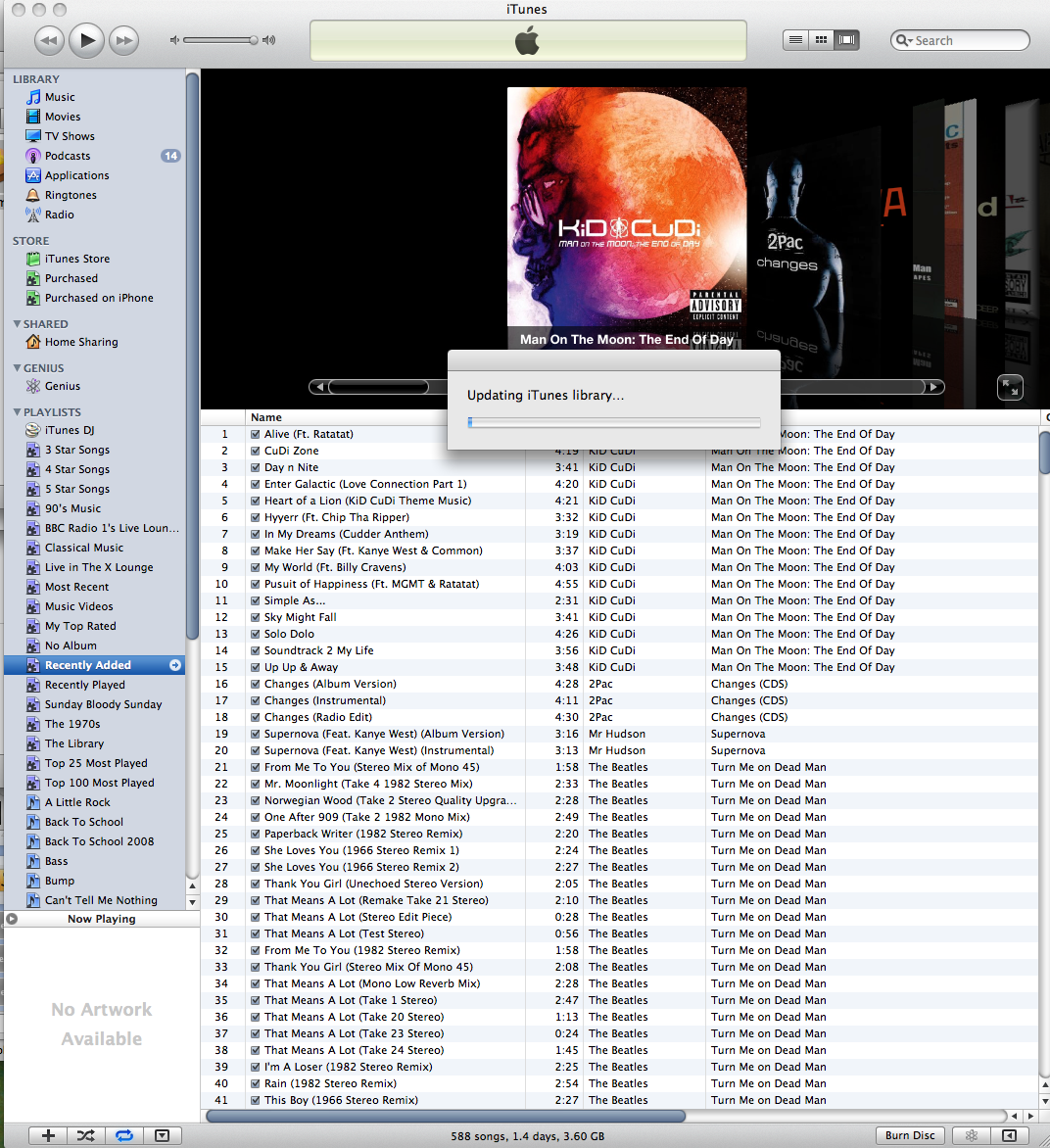This screenshot has height=1148, width=1050.
Task: Click the Podcasts badge showing 14
Action: [x=170, y=156]
